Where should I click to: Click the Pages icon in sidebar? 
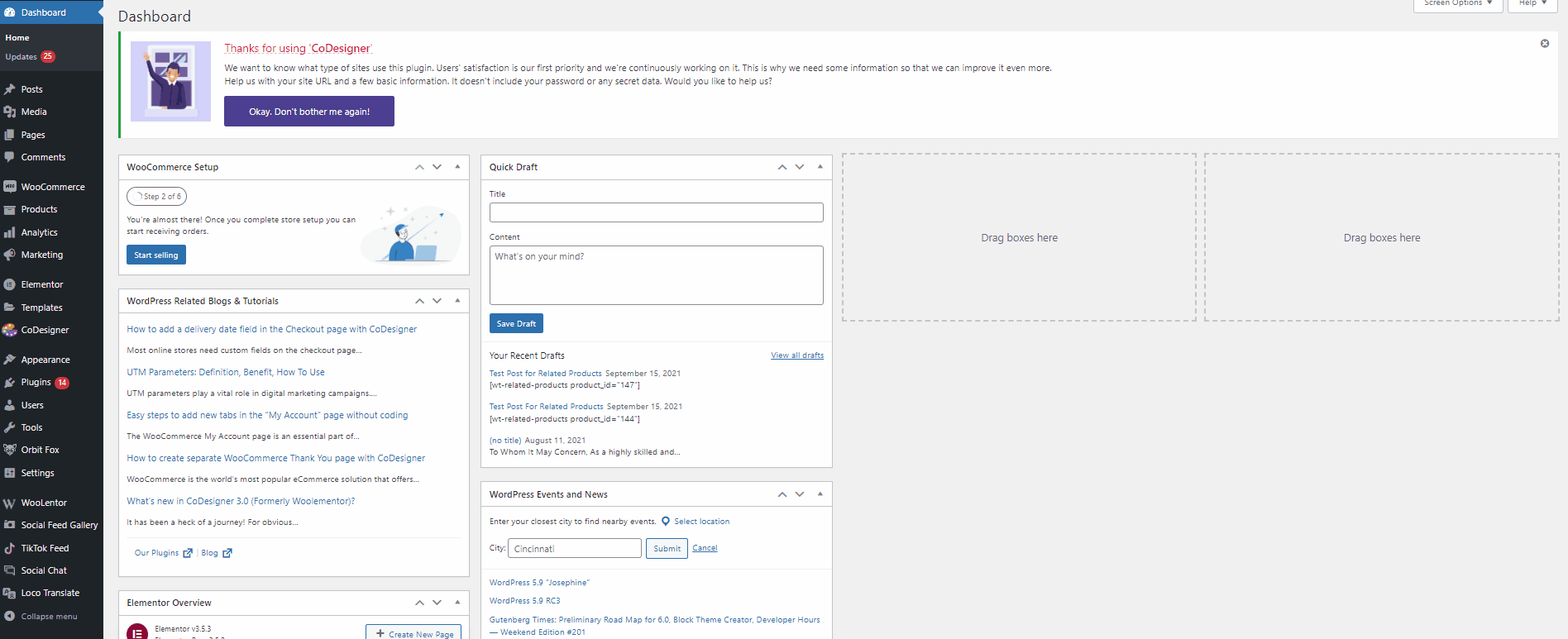coord(10,135)
